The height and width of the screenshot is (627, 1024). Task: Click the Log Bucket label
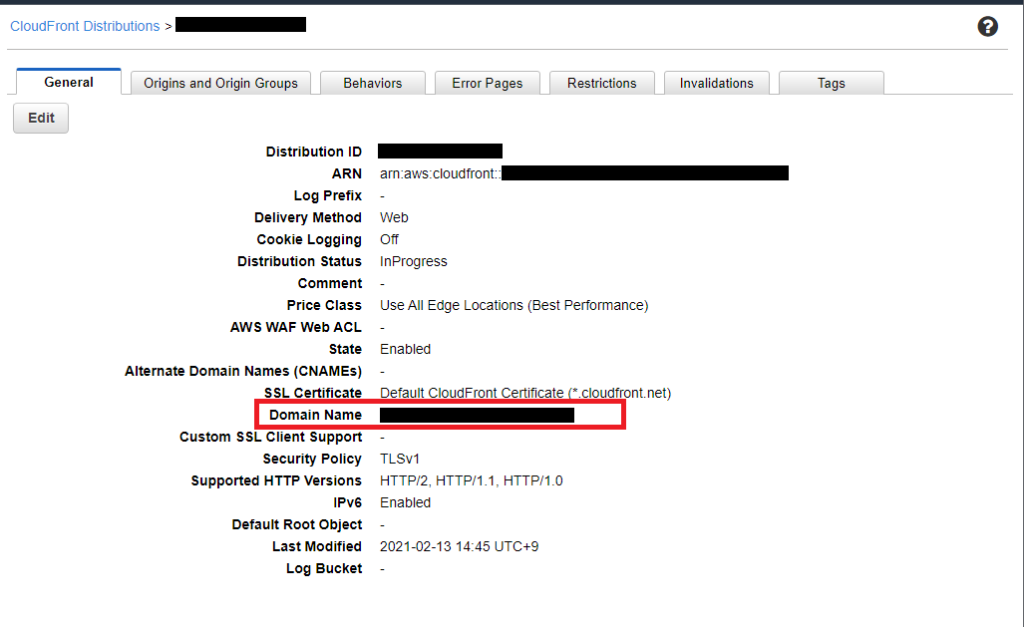pos(324,568)
